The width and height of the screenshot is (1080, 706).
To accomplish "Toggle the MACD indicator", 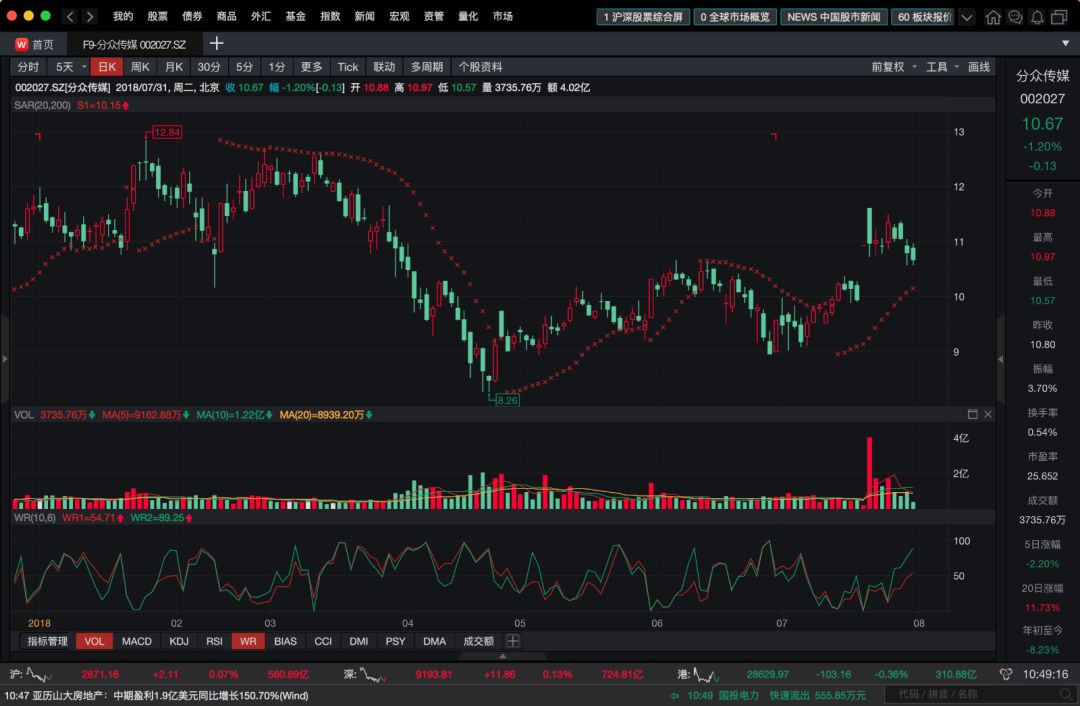I will click(x=137, y=641).
